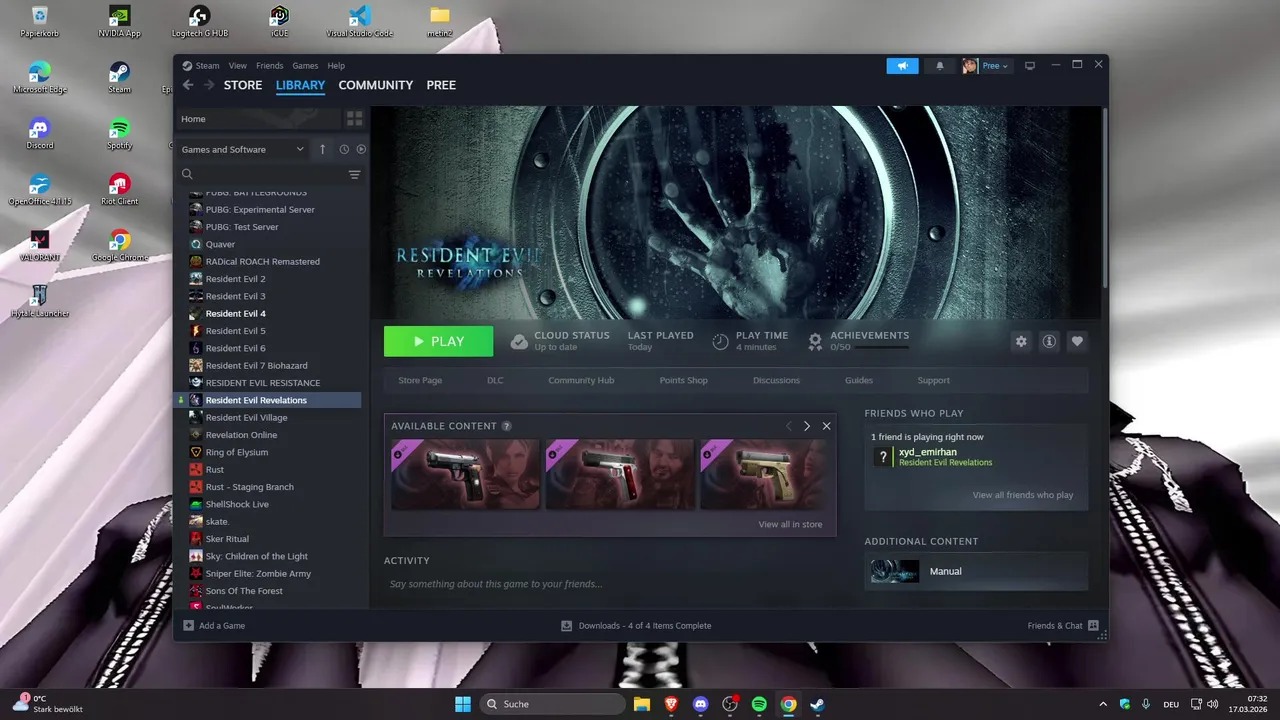Switch to Big Picture mode monitor icon
1280x720 pixels.
coord(1030,66)
